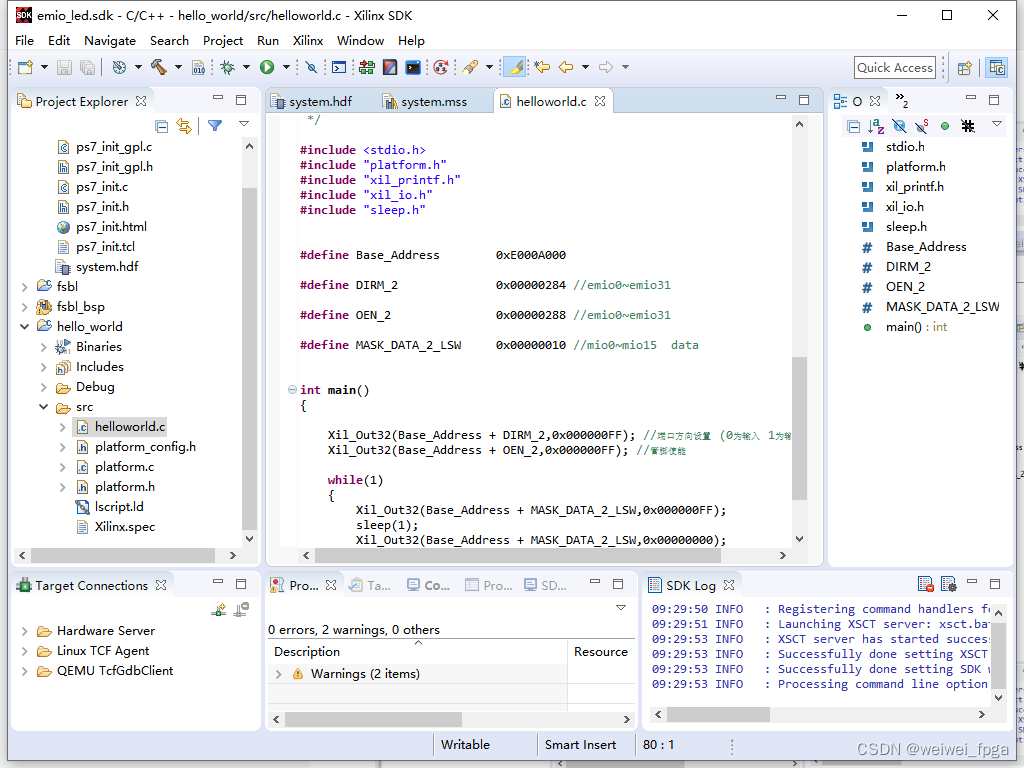This screenshot has height=768, width=1024.
Task: Sort the Outline view alphabetically
Action: click(876, 126)
